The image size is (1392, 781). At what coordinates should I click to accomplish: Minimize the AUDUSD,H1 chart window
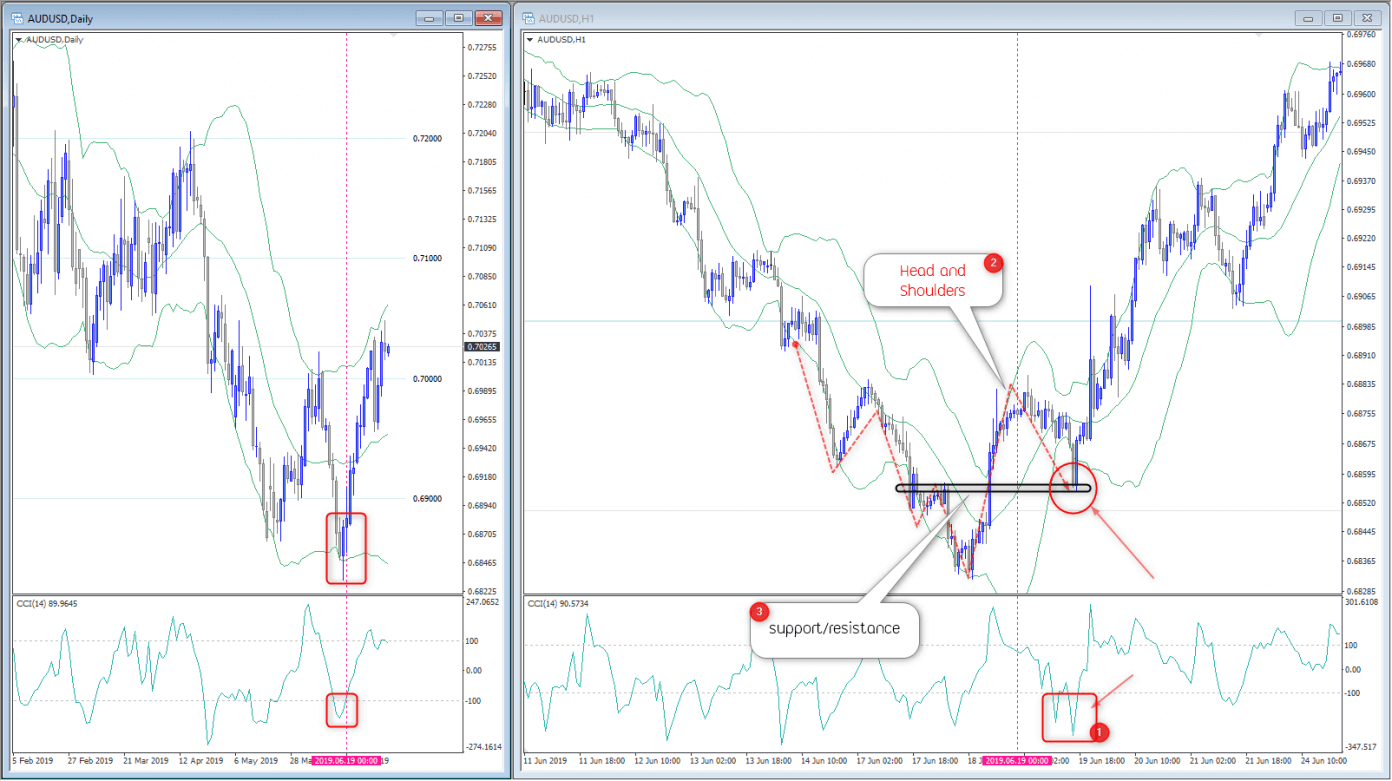point(1306,18)
